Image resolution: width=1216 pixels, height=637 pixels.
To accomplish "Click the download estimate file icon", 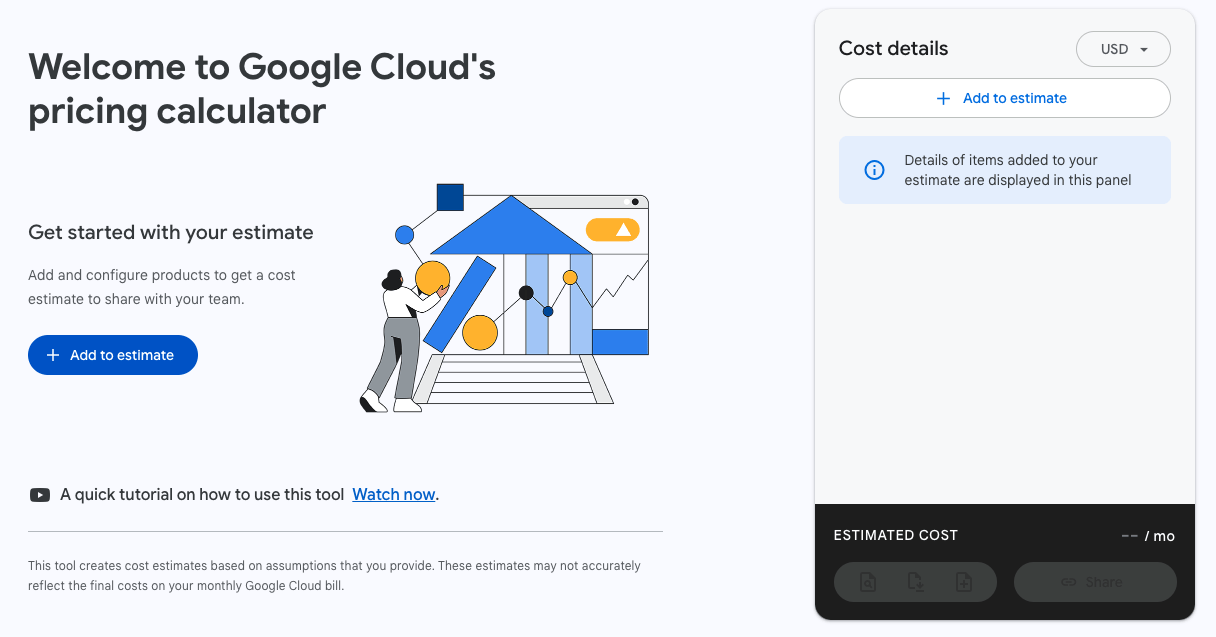I will click(916, 582).
